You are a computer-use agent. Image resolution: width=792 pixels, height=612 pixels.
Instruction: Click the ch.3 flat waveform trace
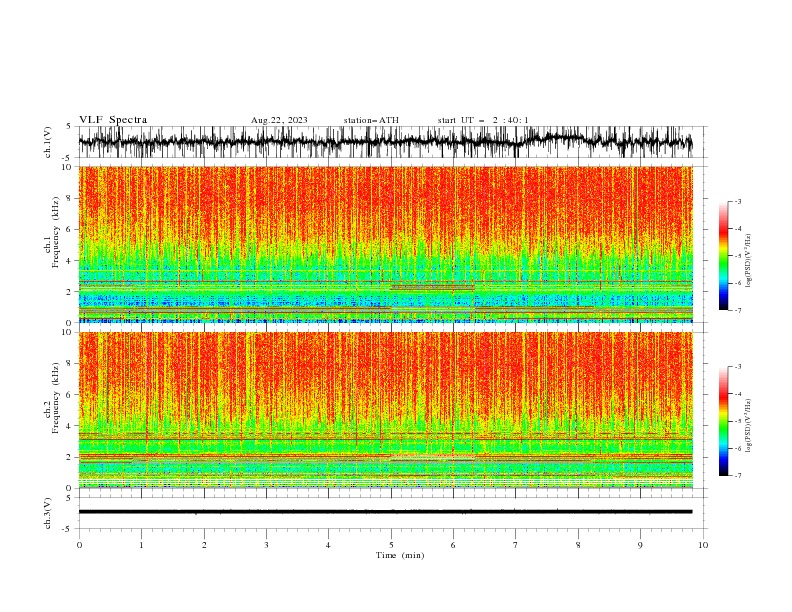385,512
